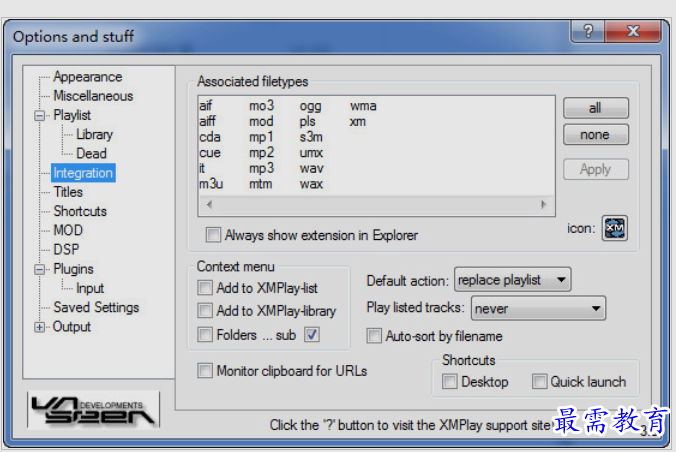Click the filetypes scrollbar right arrow
This screenshot has height=452, width=676.
tap(543, 204)
